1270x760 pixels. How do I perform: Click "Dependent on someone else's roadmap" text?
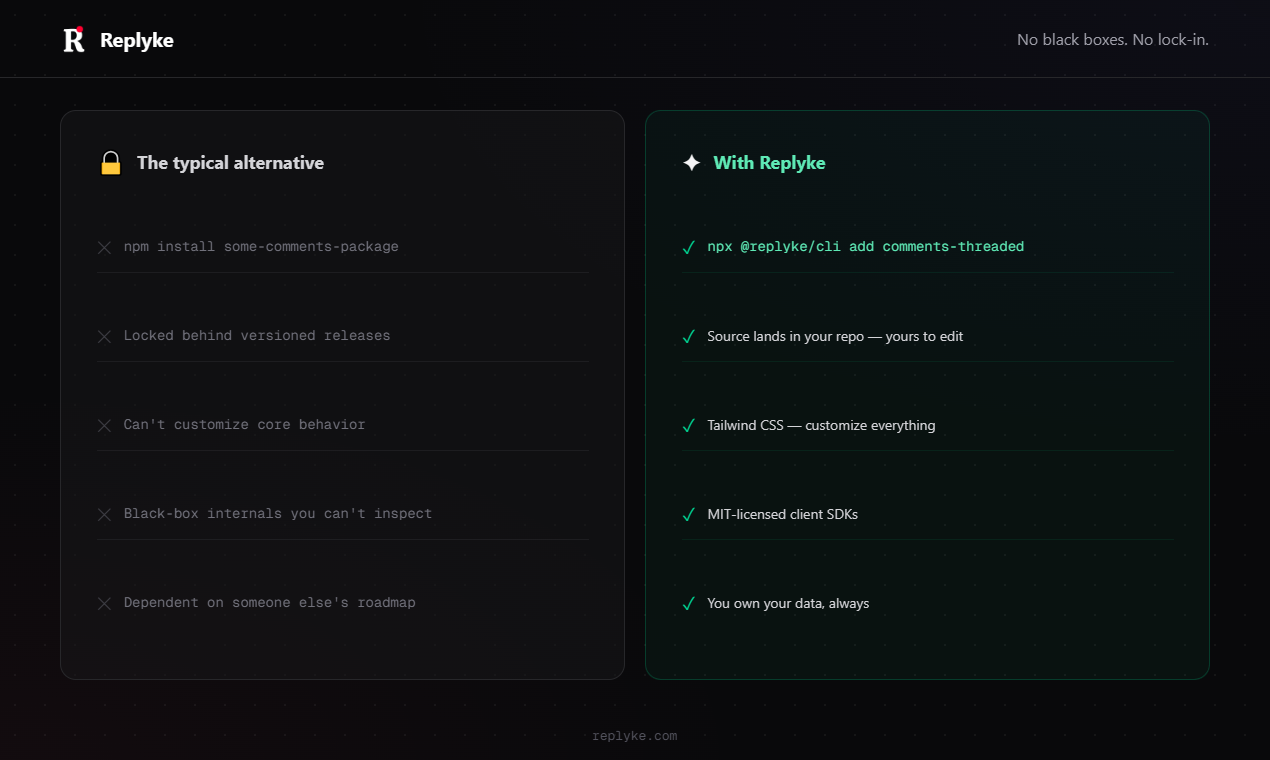270,602
